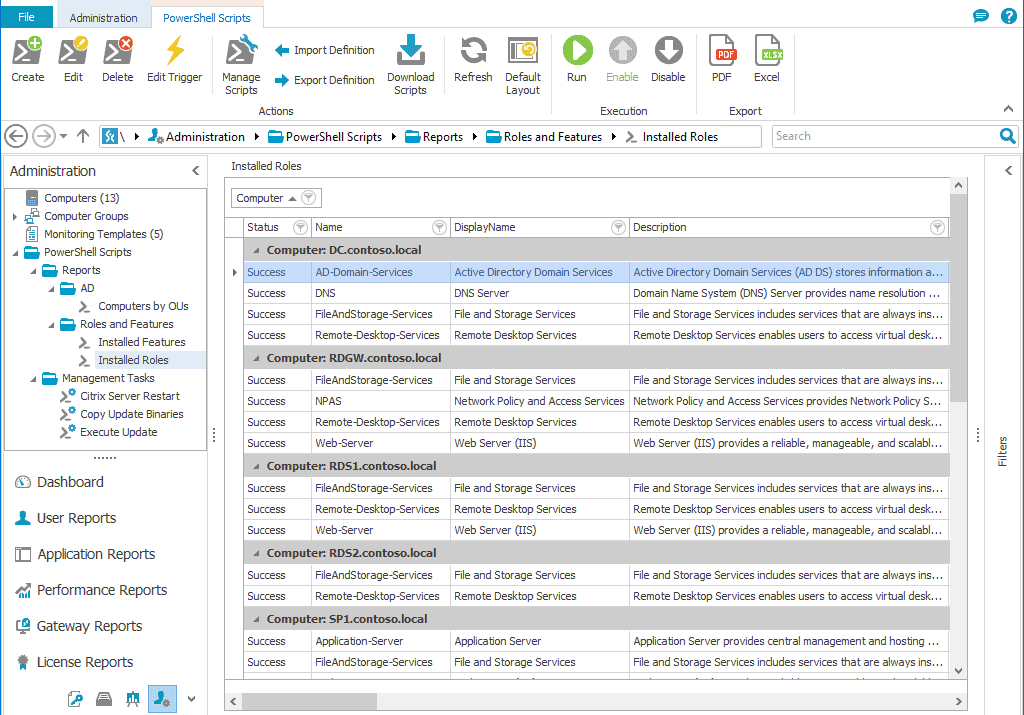The height and width of the screenshot is (715, 1024).
Task: Collapse the Administration navigation panel
Action: 195,171
